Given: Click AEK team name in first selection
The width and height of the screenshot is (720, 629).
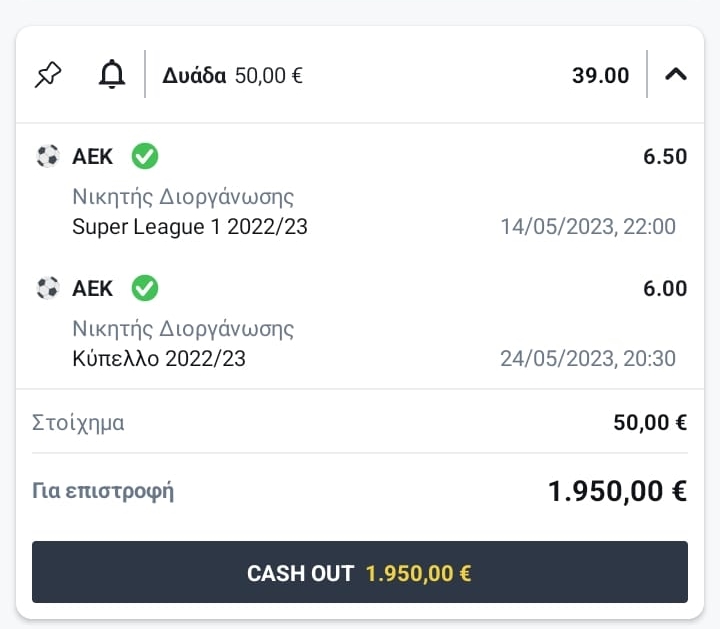Looking at the screenshot, I should coord(93,157).
